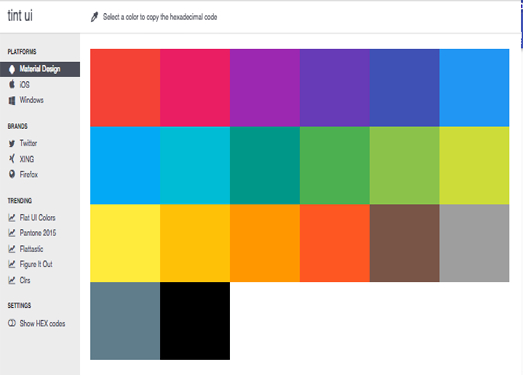Copy the teal color swatch

[x=265, y=165]
